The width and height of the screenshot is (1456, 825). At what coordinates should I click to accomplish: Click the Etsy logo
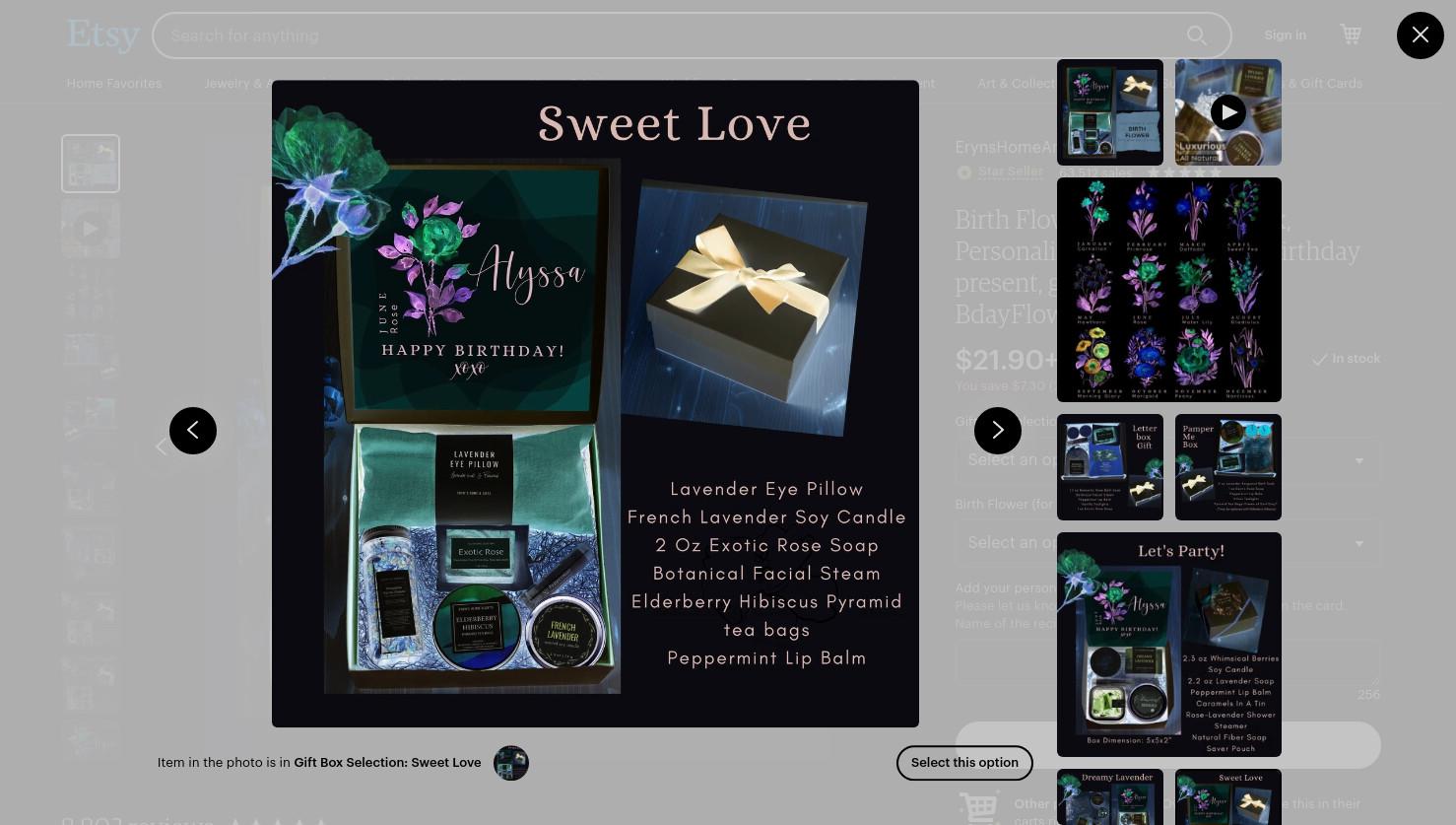point(102,35)
